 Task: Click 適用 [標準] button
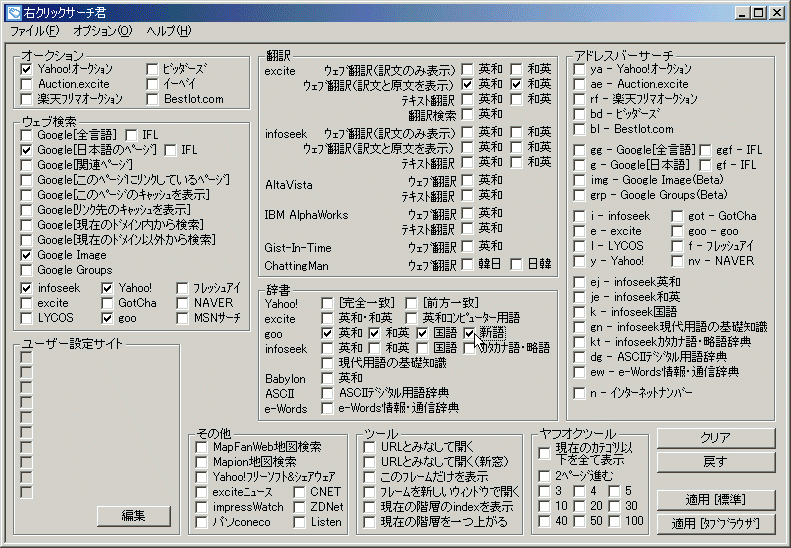pos(716,500)
